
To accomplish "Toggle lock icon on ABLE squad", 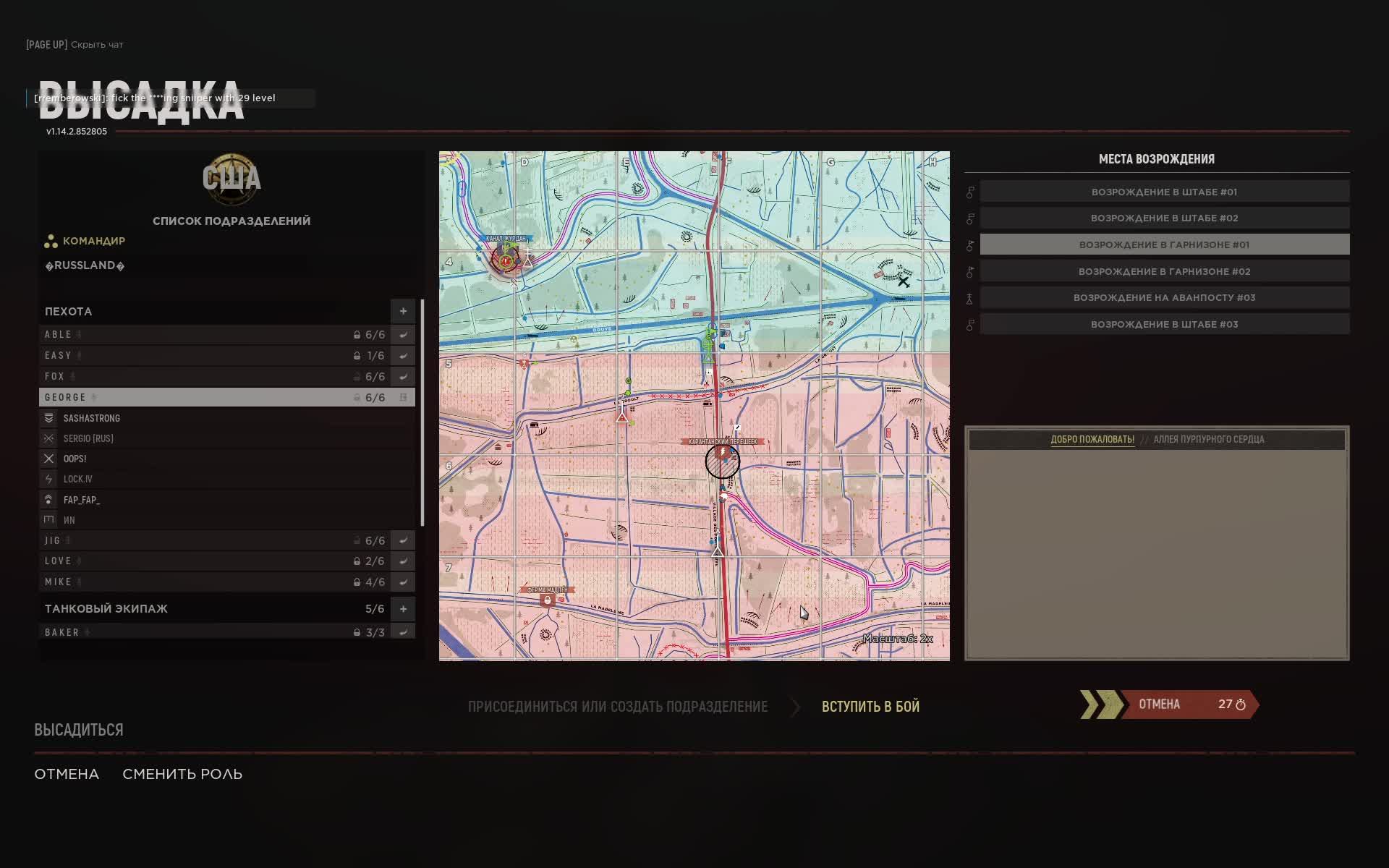I will [x=357, y=335].
